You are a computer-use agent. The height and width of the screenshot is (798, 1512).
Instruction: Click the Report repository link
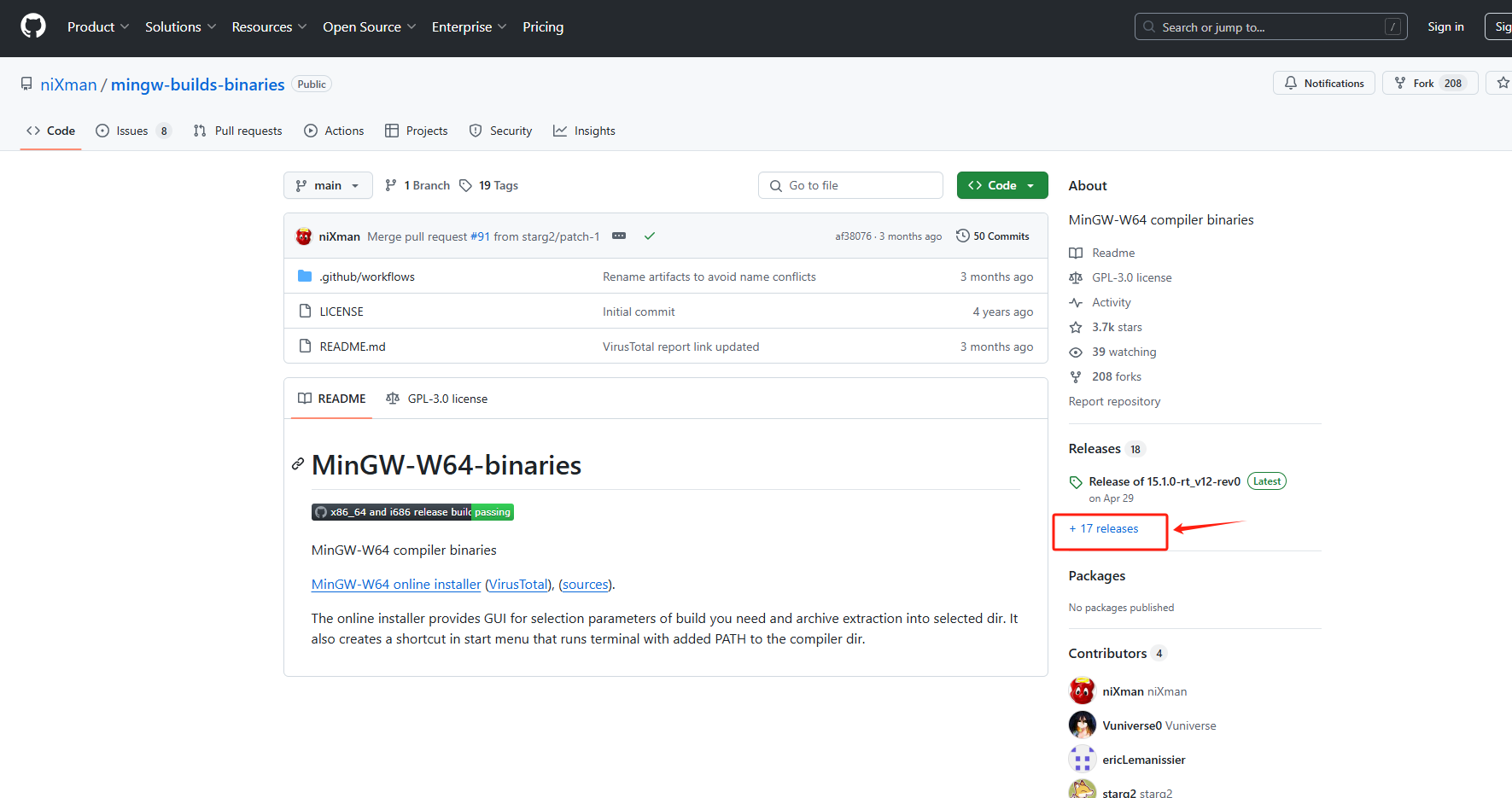pos(1114,401)
